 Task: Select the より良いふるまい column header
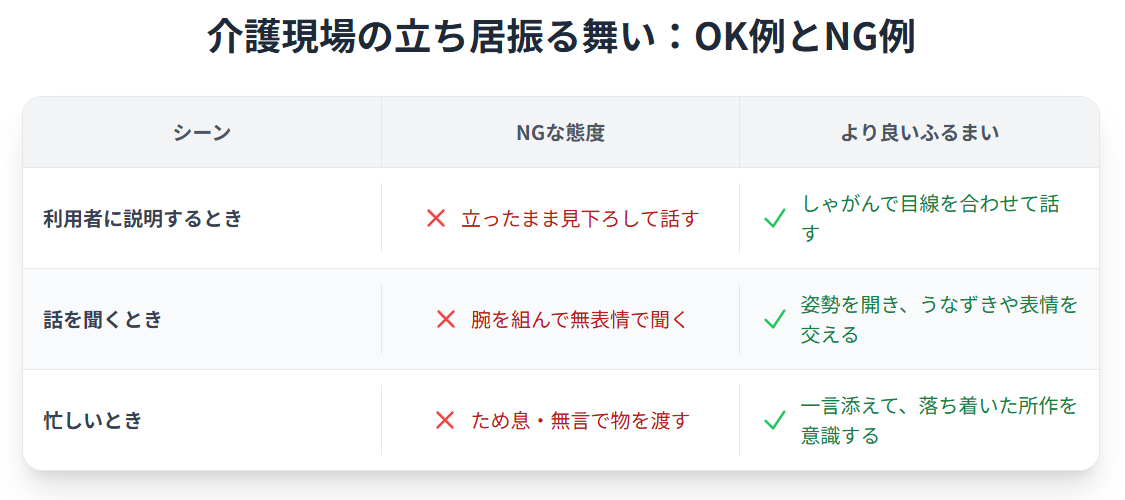[920, 133]
